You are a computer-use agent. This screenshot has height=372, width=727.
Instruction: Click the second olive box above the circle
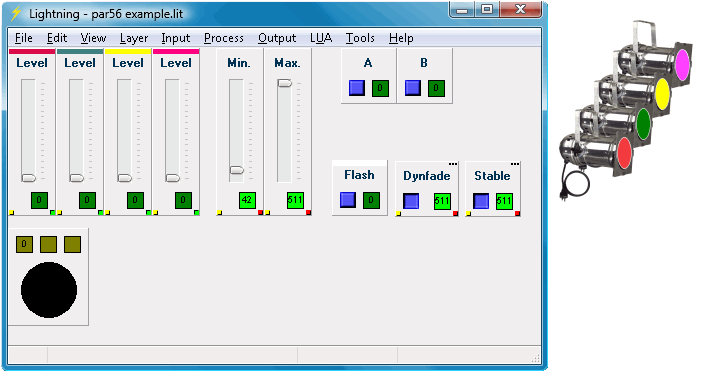49,244
